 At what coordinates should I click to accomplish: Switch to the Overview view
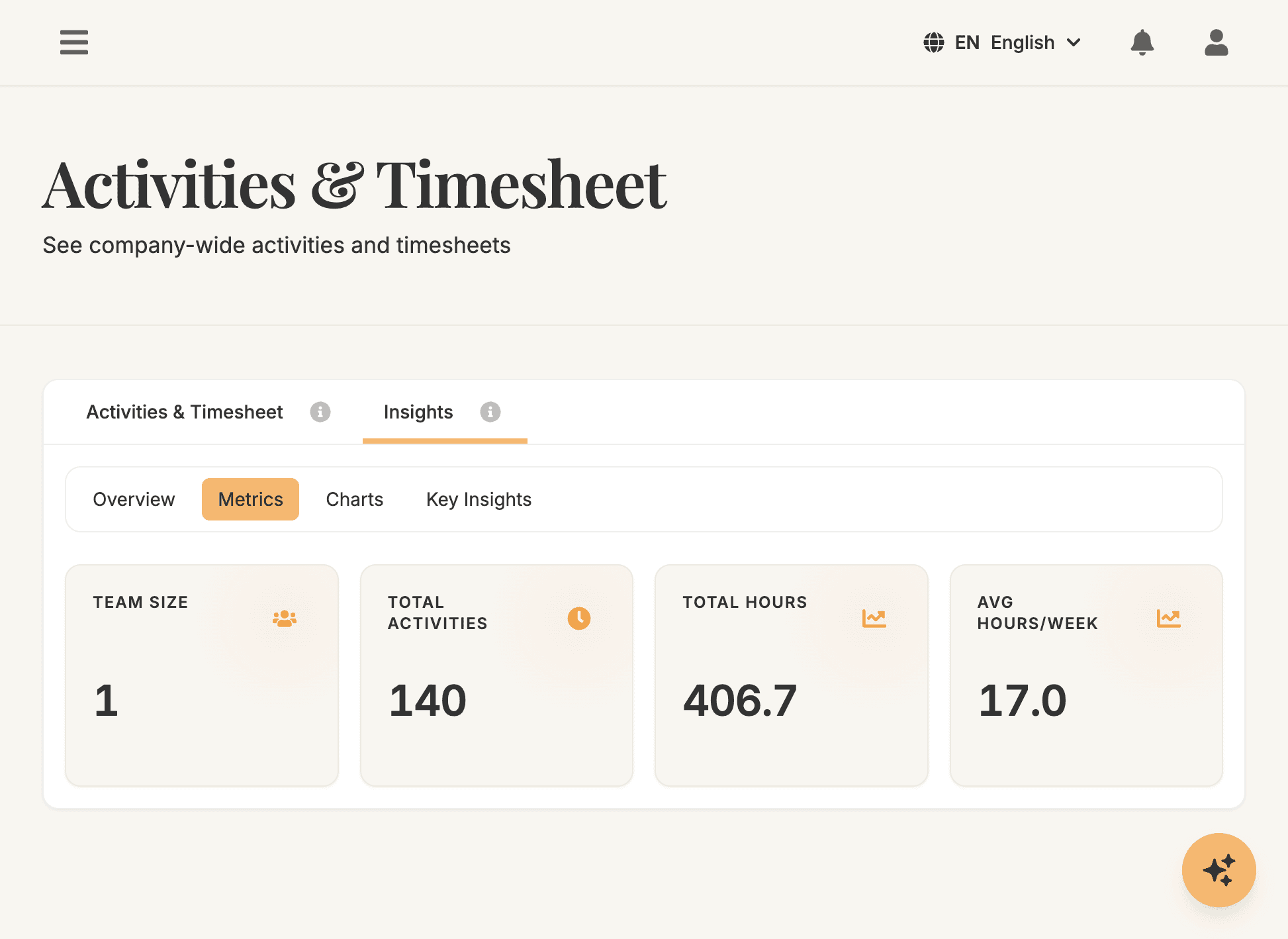134,499
